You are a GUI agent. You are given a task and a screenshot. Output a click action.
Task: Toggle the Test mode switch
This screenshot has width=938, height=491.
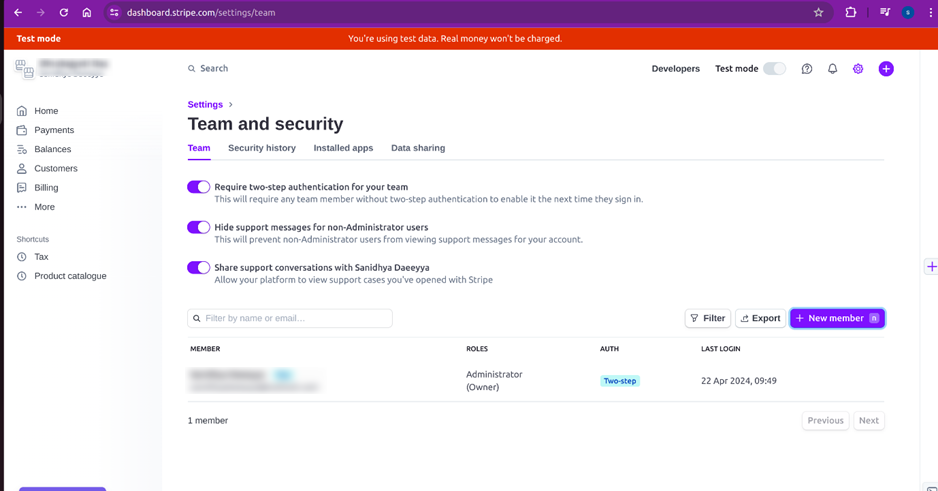(x=774, y=69)
